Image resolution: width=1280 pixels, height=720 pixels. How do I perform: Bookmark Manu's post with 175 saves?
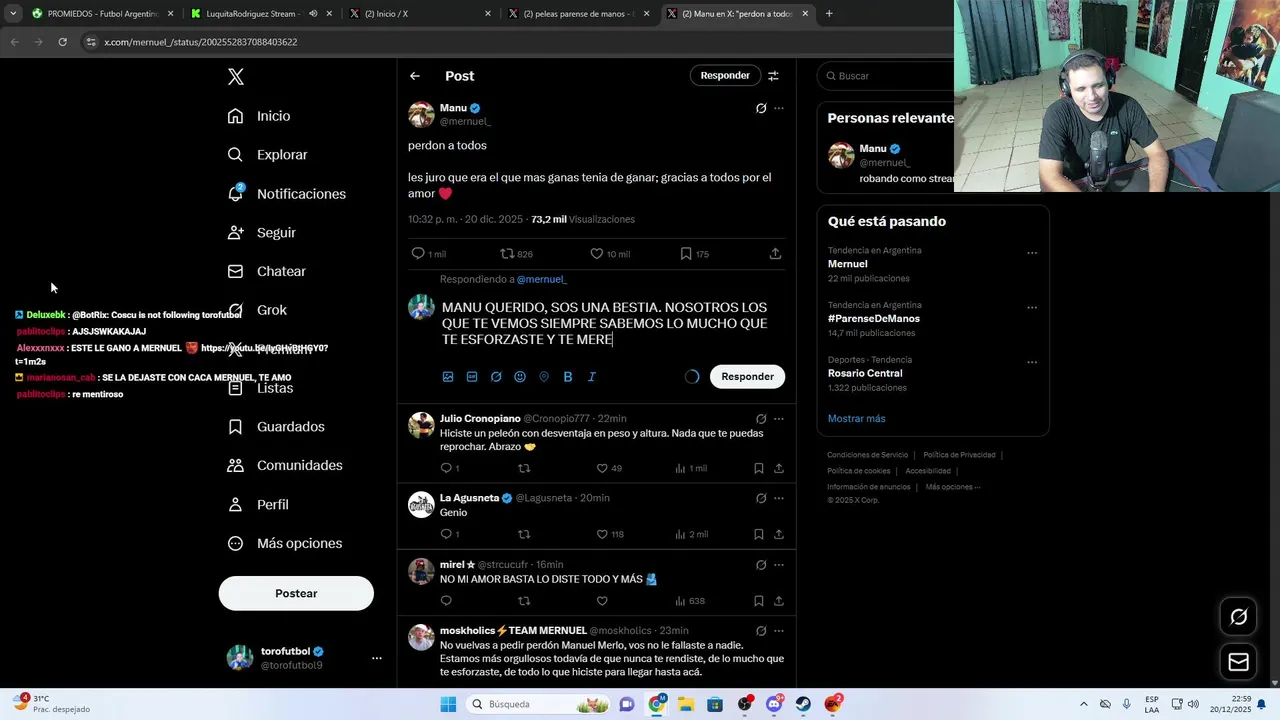coord(695,254)
